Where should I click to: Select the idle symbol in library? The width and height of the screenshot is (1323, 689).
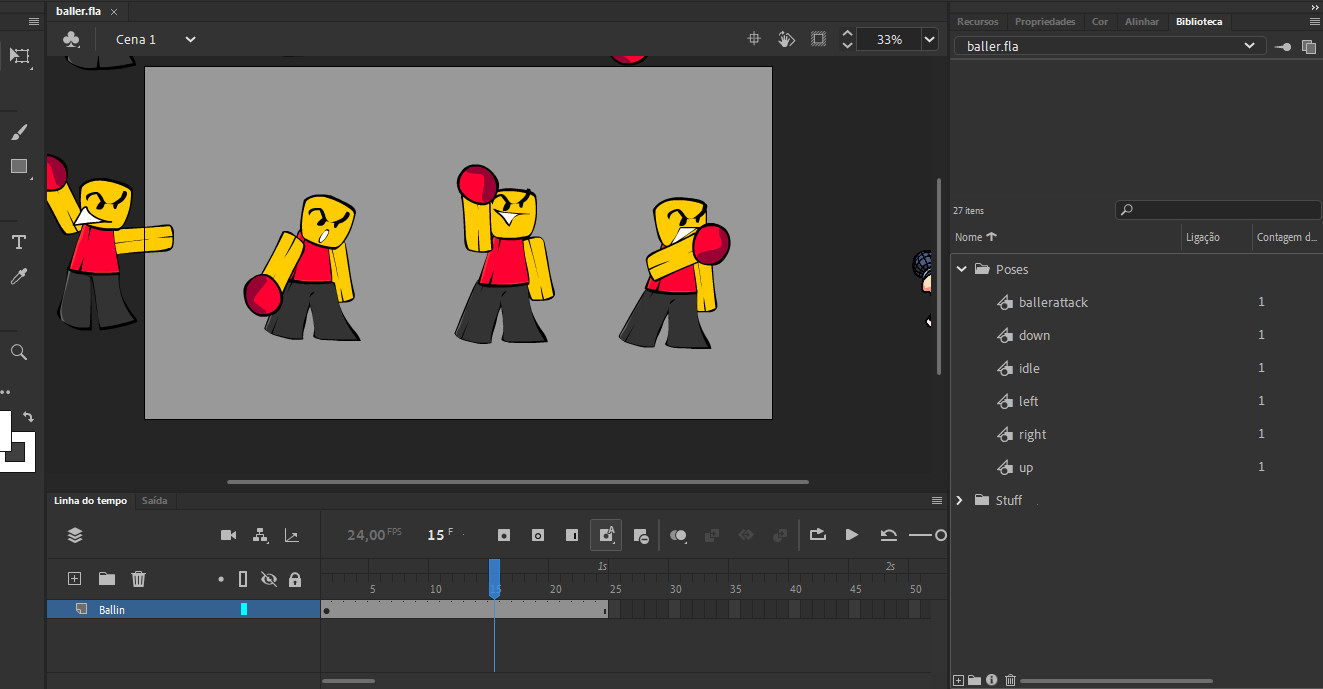(1029, 368)
